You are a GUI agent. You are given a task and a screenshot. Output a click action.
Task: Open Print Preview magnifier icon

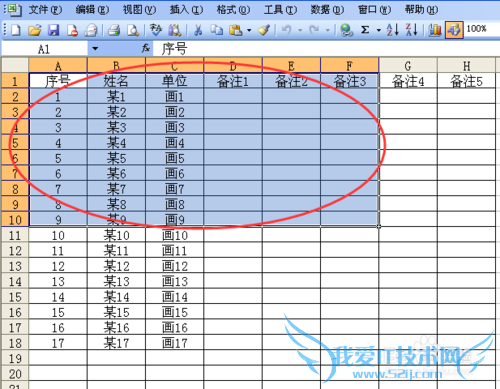(133, 30)
